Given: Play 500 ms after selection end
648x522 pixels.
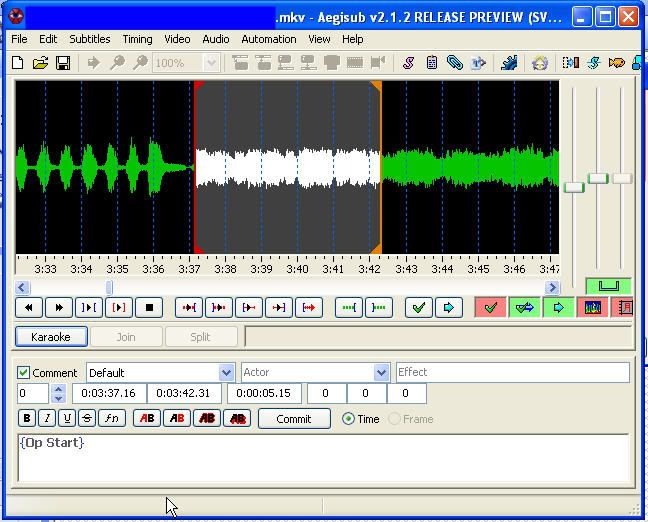Looking at the screenshot, I should coord(219,307).
